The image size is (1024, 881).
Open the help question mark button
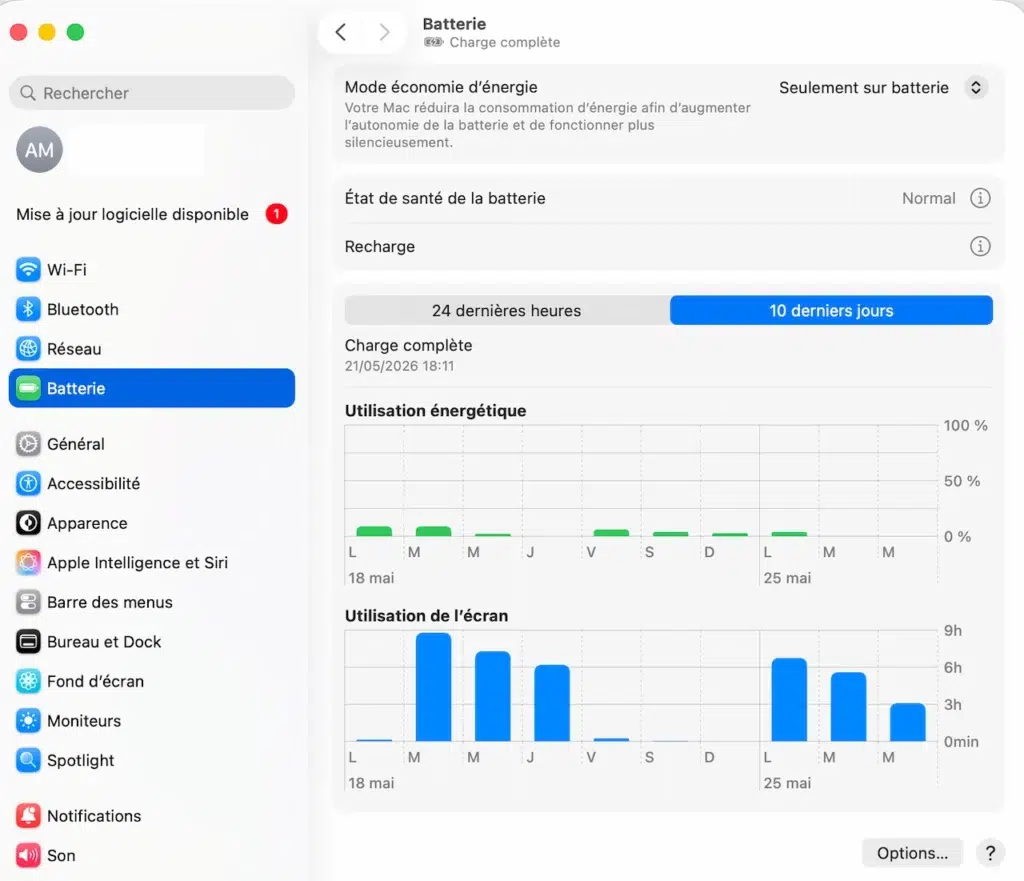click(990, 853)
